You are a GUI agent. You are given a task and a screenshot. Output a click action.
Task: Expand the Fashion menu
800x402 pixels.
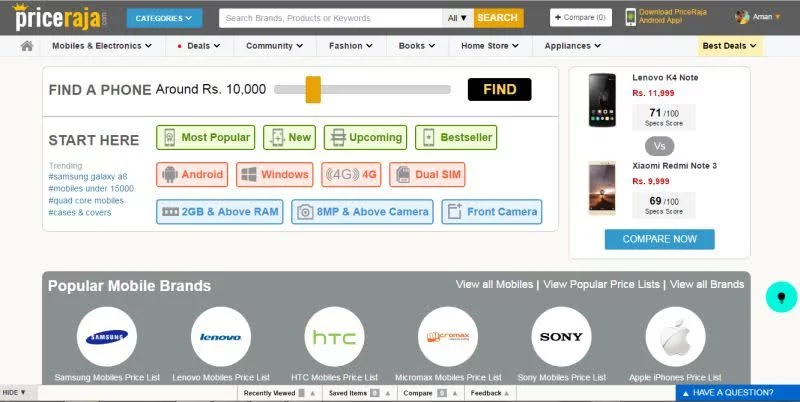[x=351, y=45]
